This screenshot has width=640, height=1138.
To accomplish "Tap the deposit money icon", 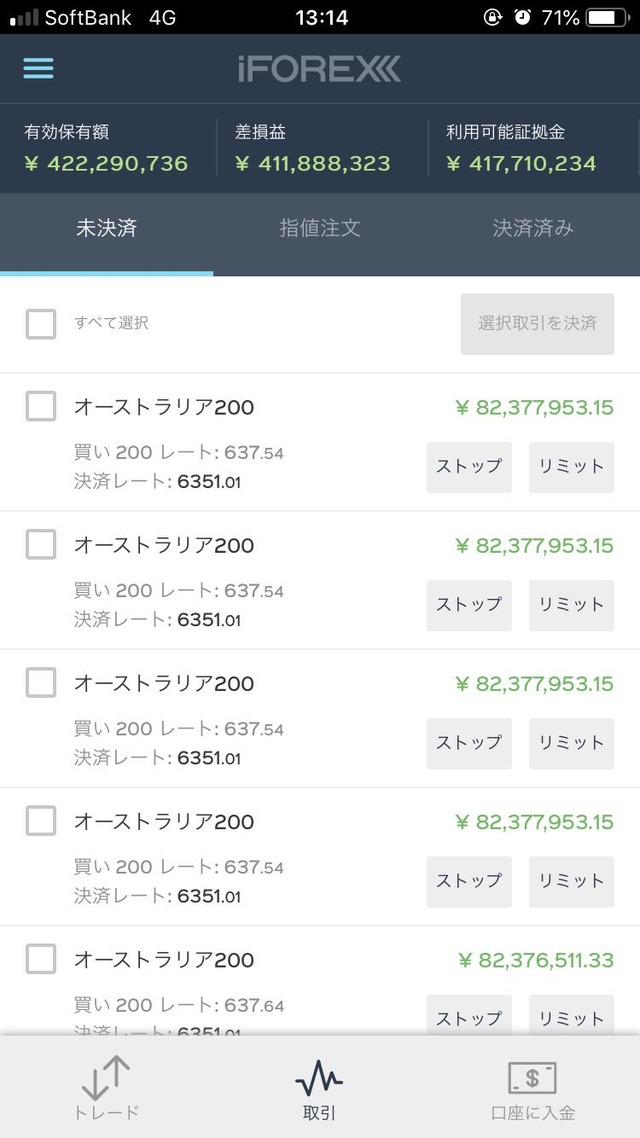I will [532, 1077].
